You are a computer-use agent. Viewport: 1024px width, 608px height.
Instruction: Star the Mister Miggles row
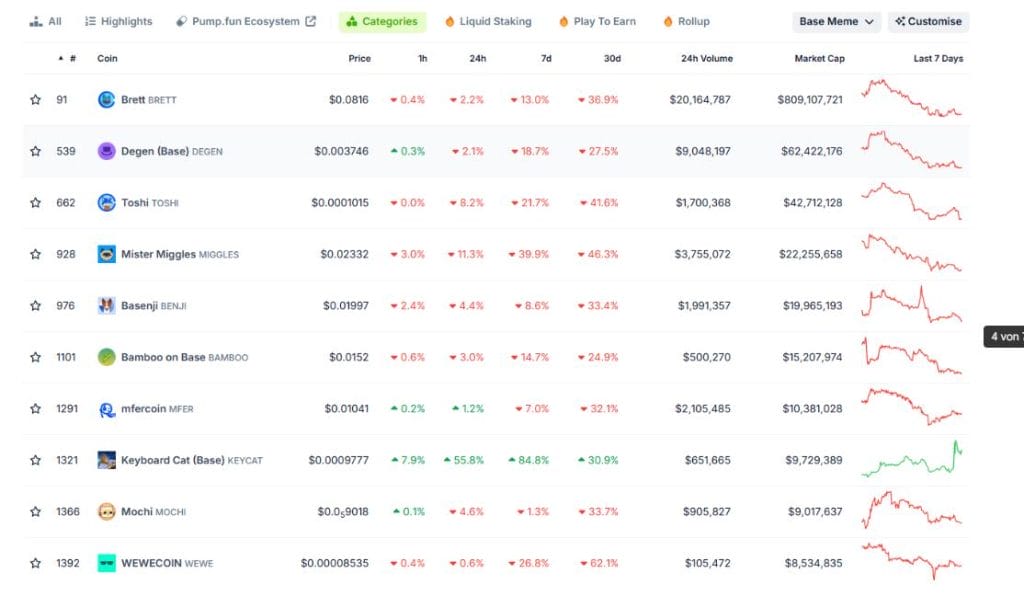click(35, 254)
